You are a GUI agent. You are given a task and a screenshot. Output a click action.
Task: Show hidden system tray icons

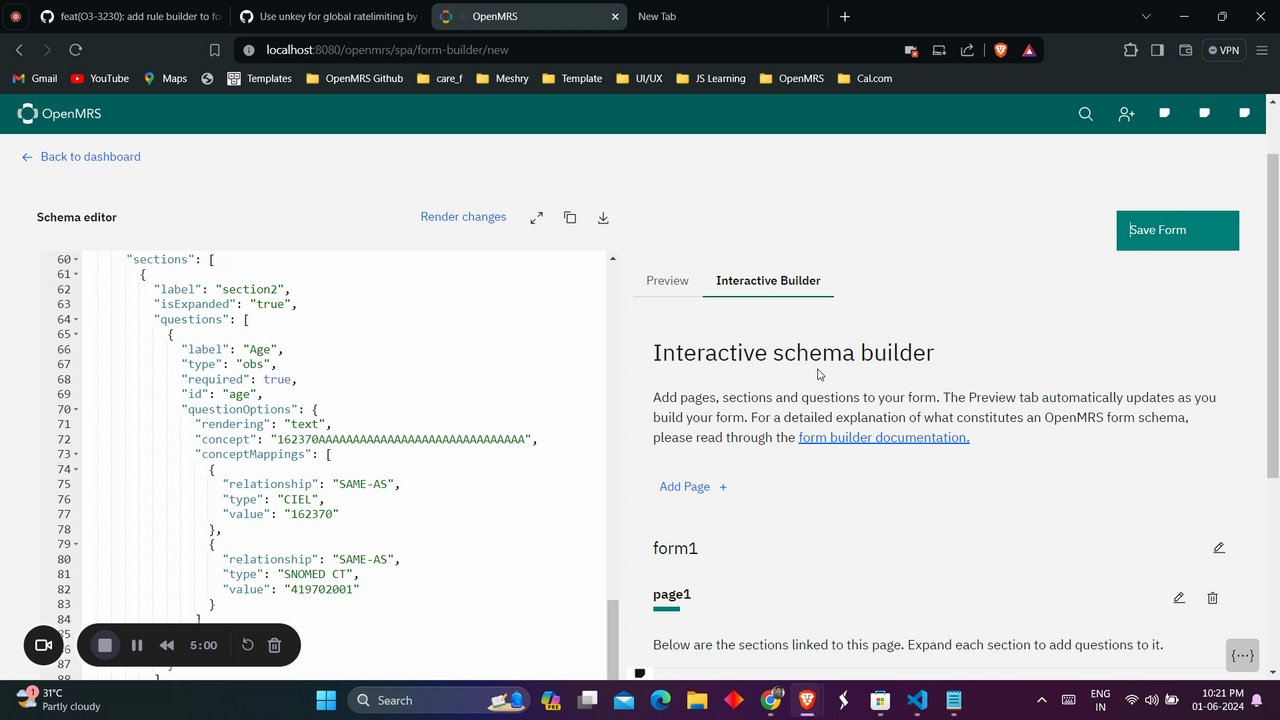(1041, 700)
